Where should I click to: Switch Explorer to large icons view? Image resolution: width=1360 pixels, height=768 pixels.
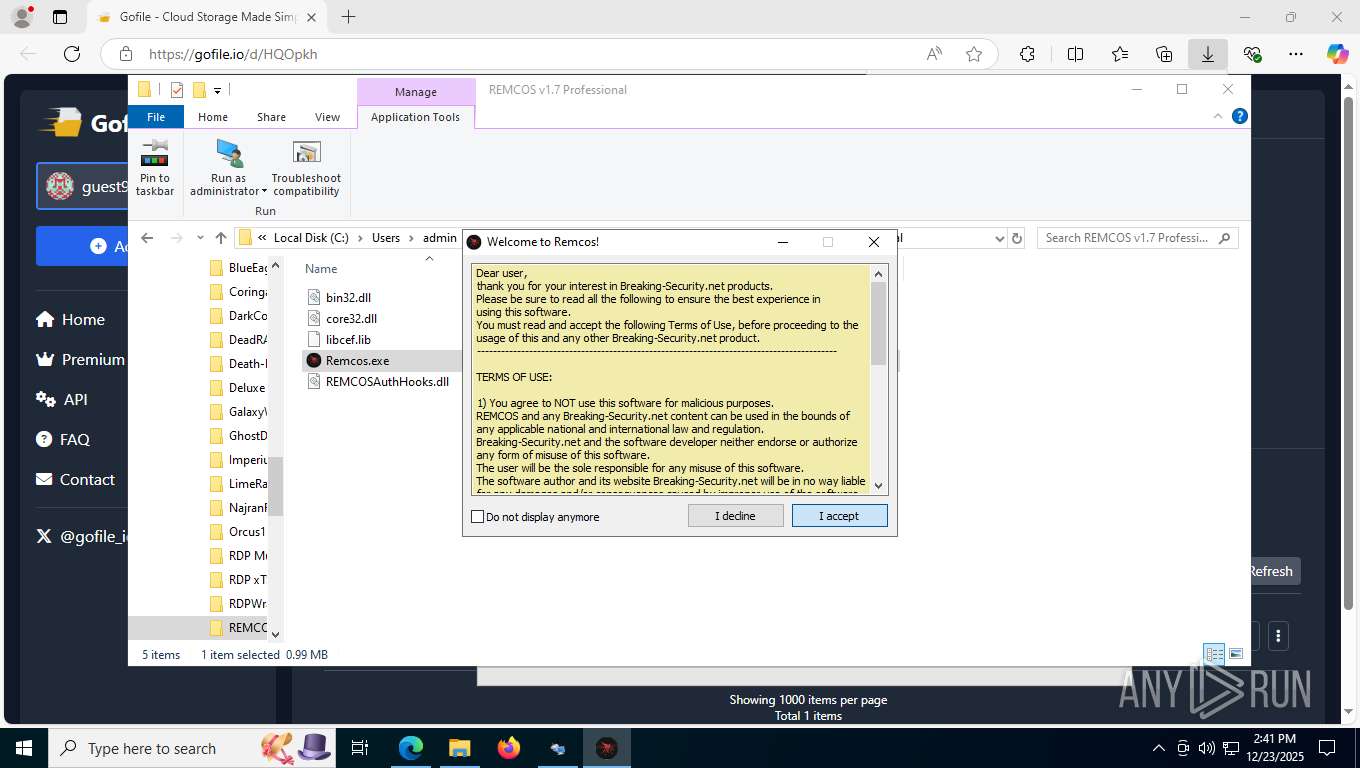point(1236,654)
